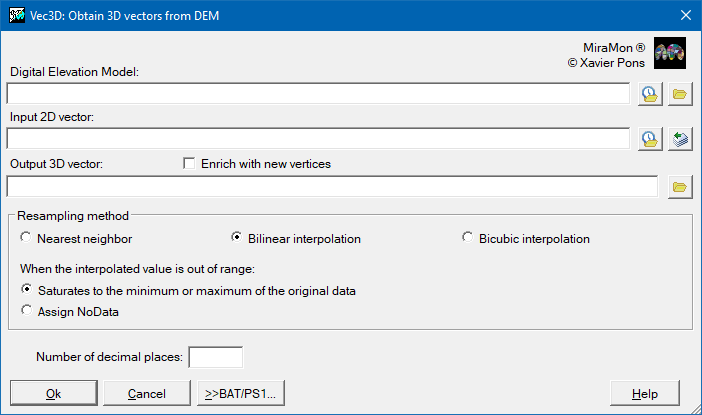702x415 pixels.
Task: Browse folder for Digital Elevation Model file
Action: click(680, 94)
